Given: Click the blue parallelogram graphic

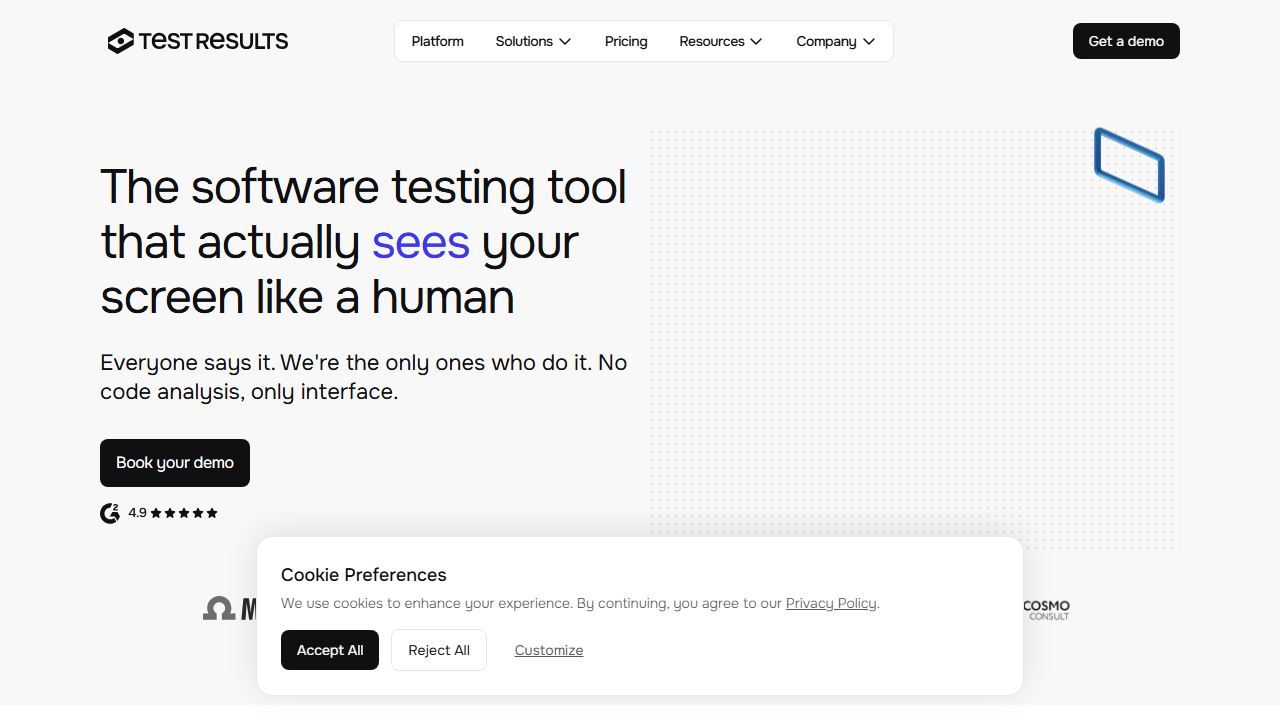Looking at the screenshot, I should 1128,166.
